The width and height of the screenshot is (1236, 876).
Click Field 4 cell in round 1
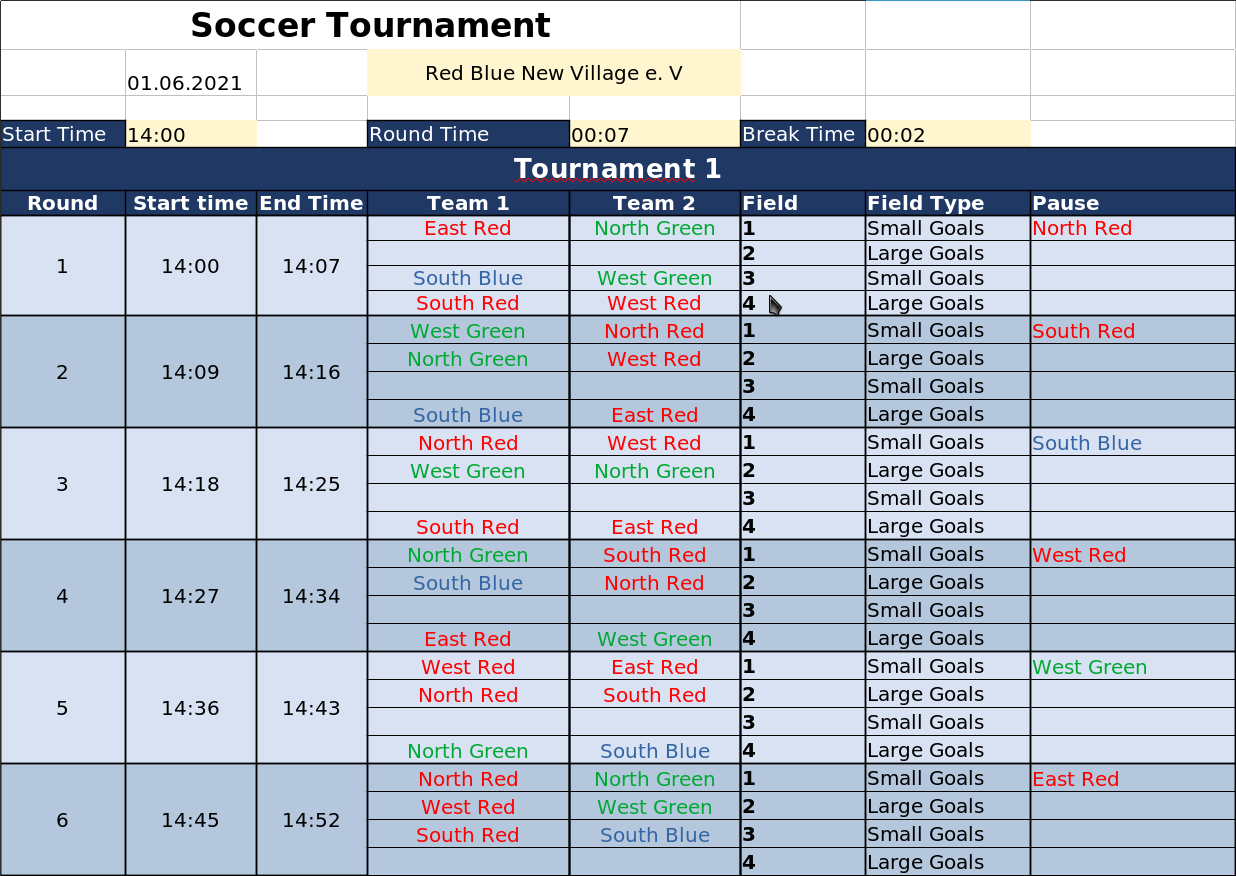pos(803,303)
